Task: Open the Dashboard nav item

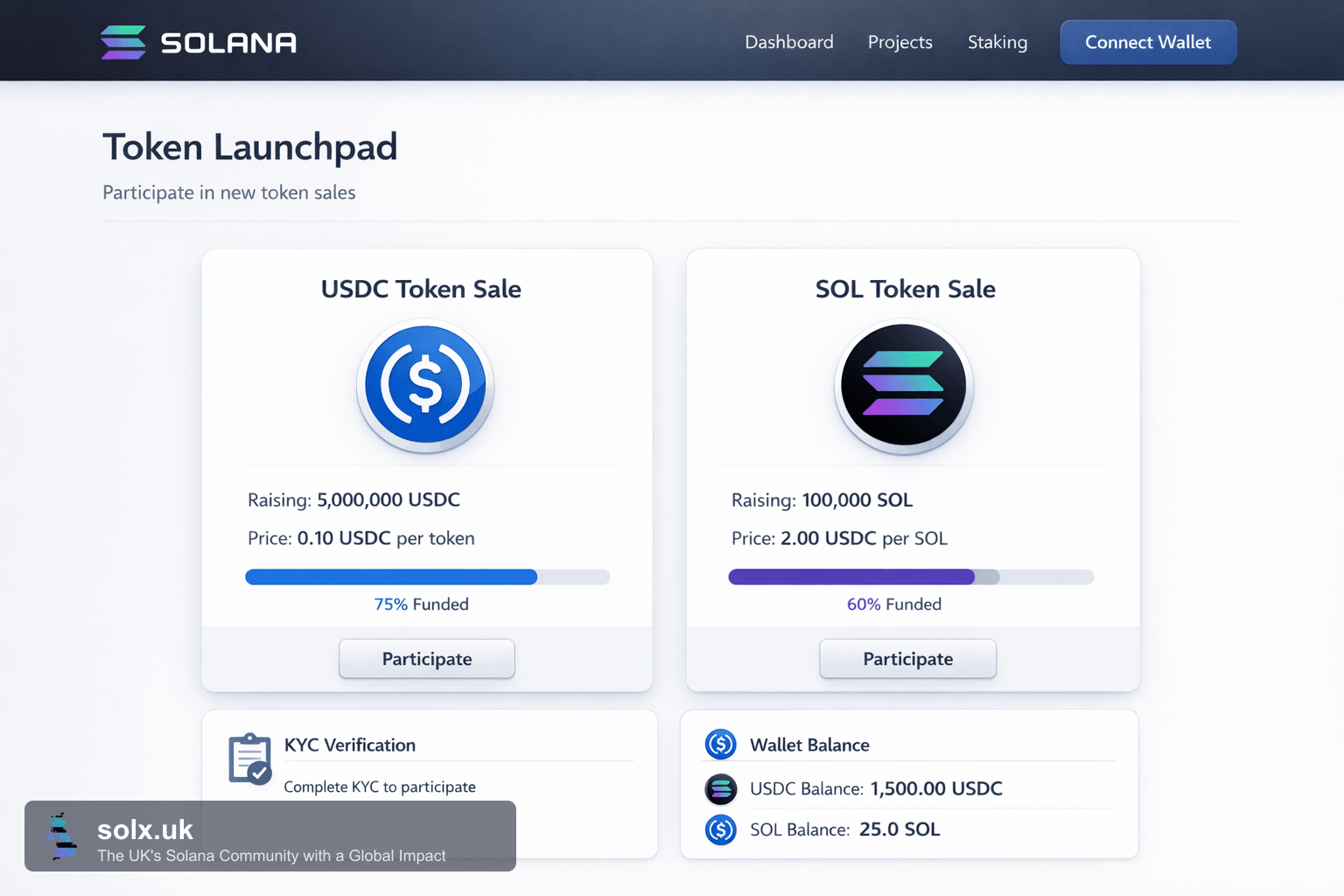Action: coord(789,42)
